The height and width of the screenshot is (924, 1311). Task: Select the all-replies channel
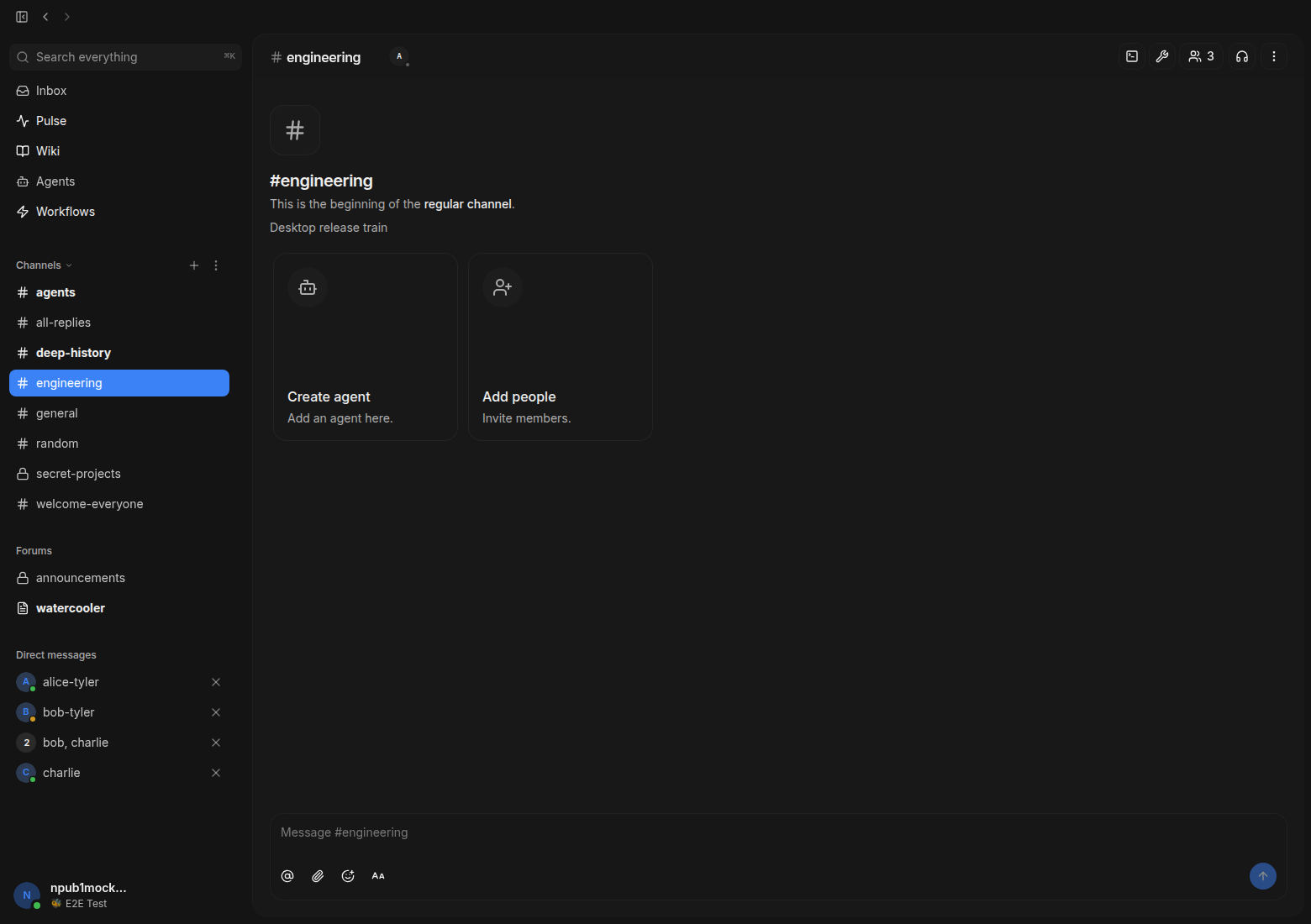coord(119,323)
